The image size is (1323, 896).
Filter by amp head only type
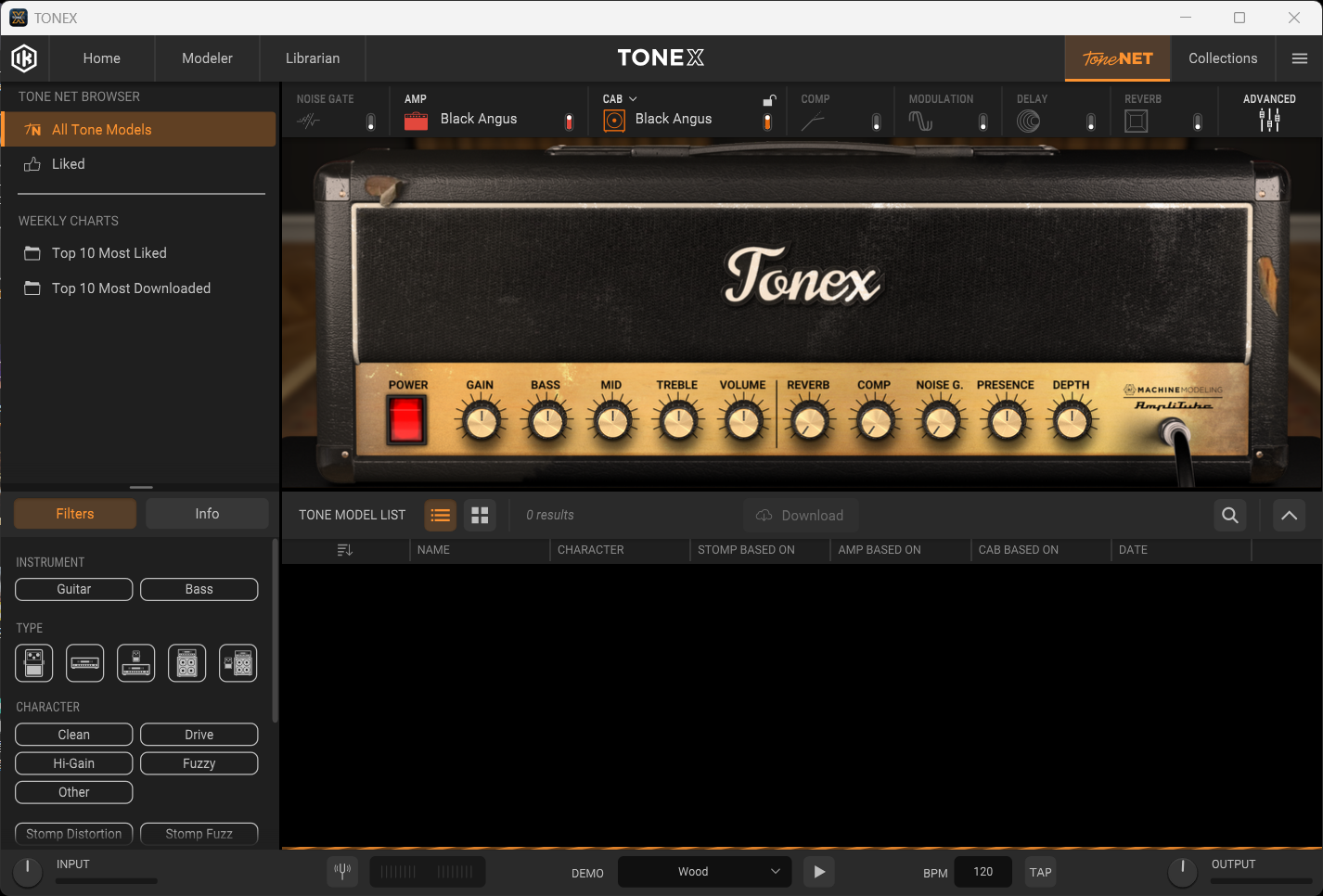[85, 663]
